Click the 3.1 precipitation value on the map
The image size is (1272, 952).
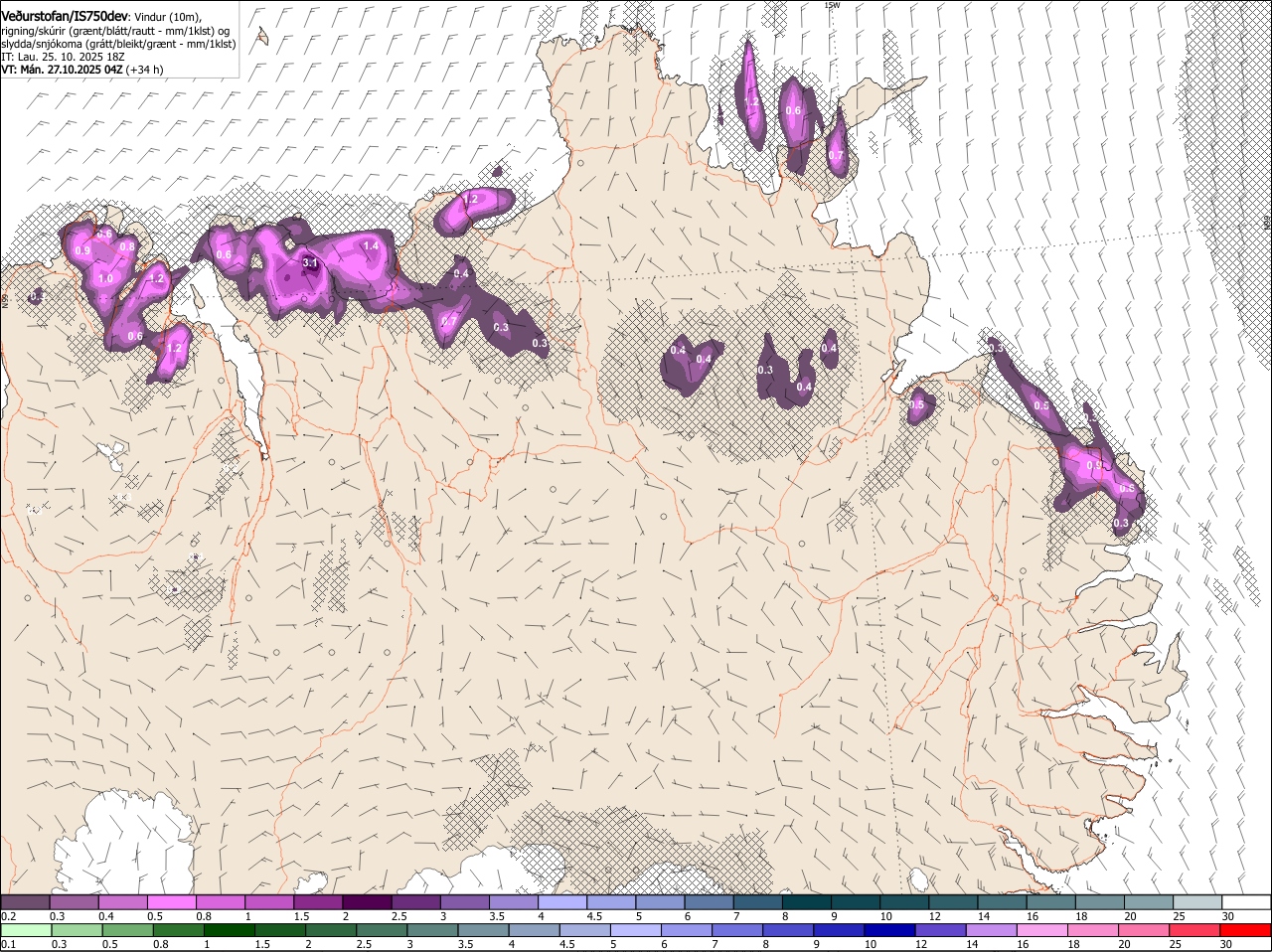309,263
